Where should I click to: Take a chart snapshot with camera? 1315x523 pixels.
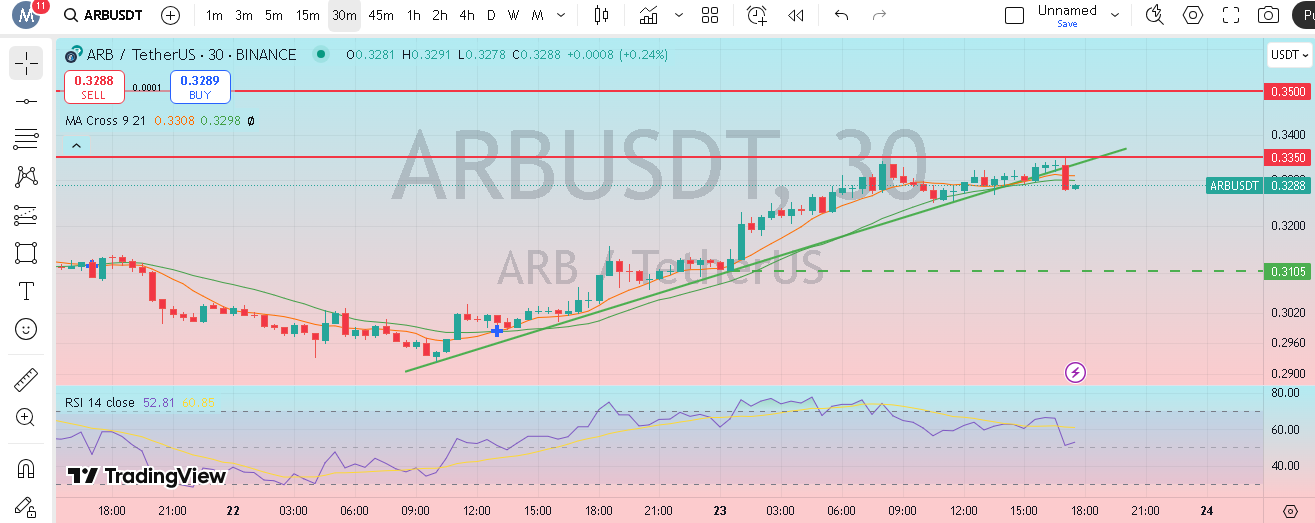1269,15
